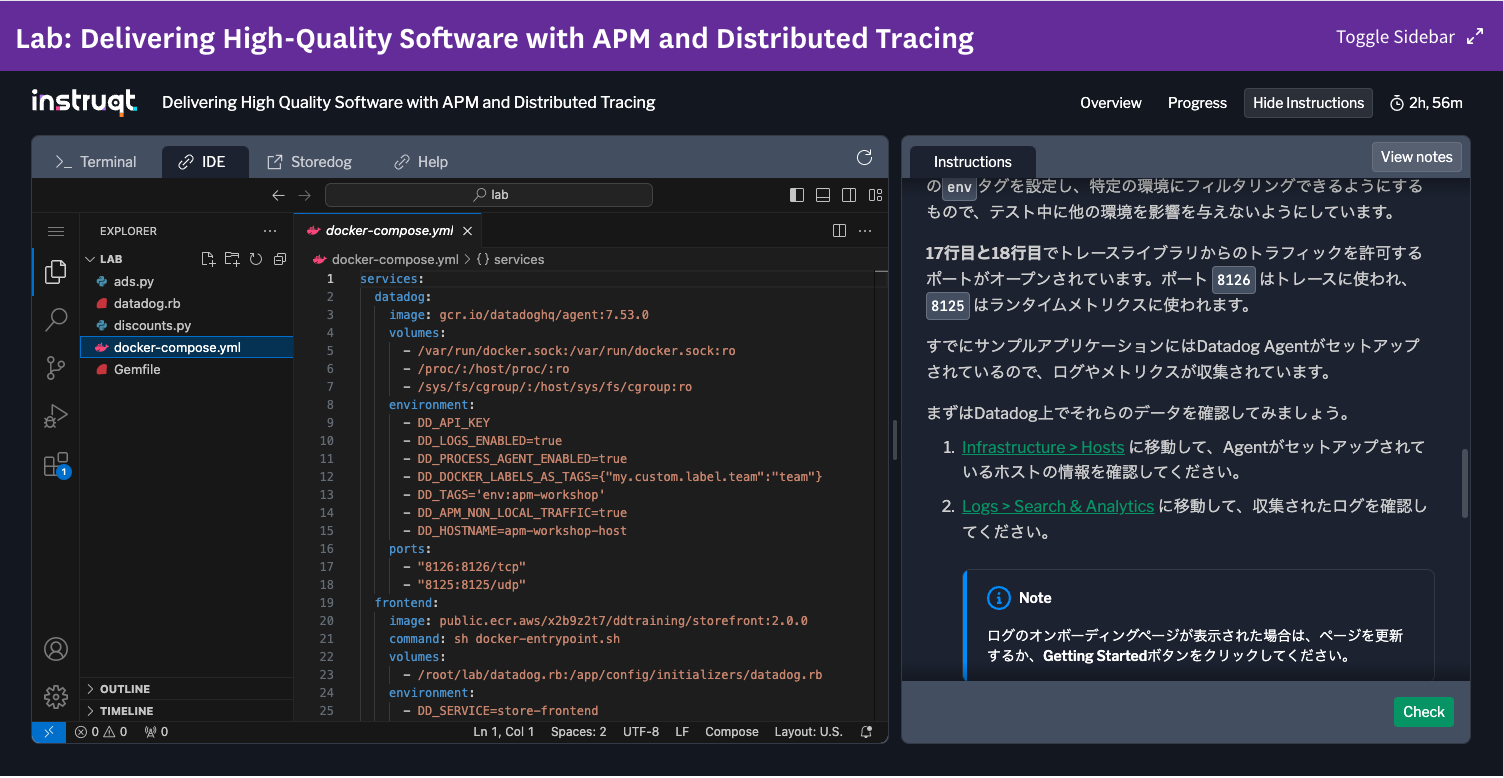Image resolution: width=1504 pixels, height=778 pixels.
Task: Open the IDE hamburger application menu
Action: pyautogui.click(x=56, y=231)
